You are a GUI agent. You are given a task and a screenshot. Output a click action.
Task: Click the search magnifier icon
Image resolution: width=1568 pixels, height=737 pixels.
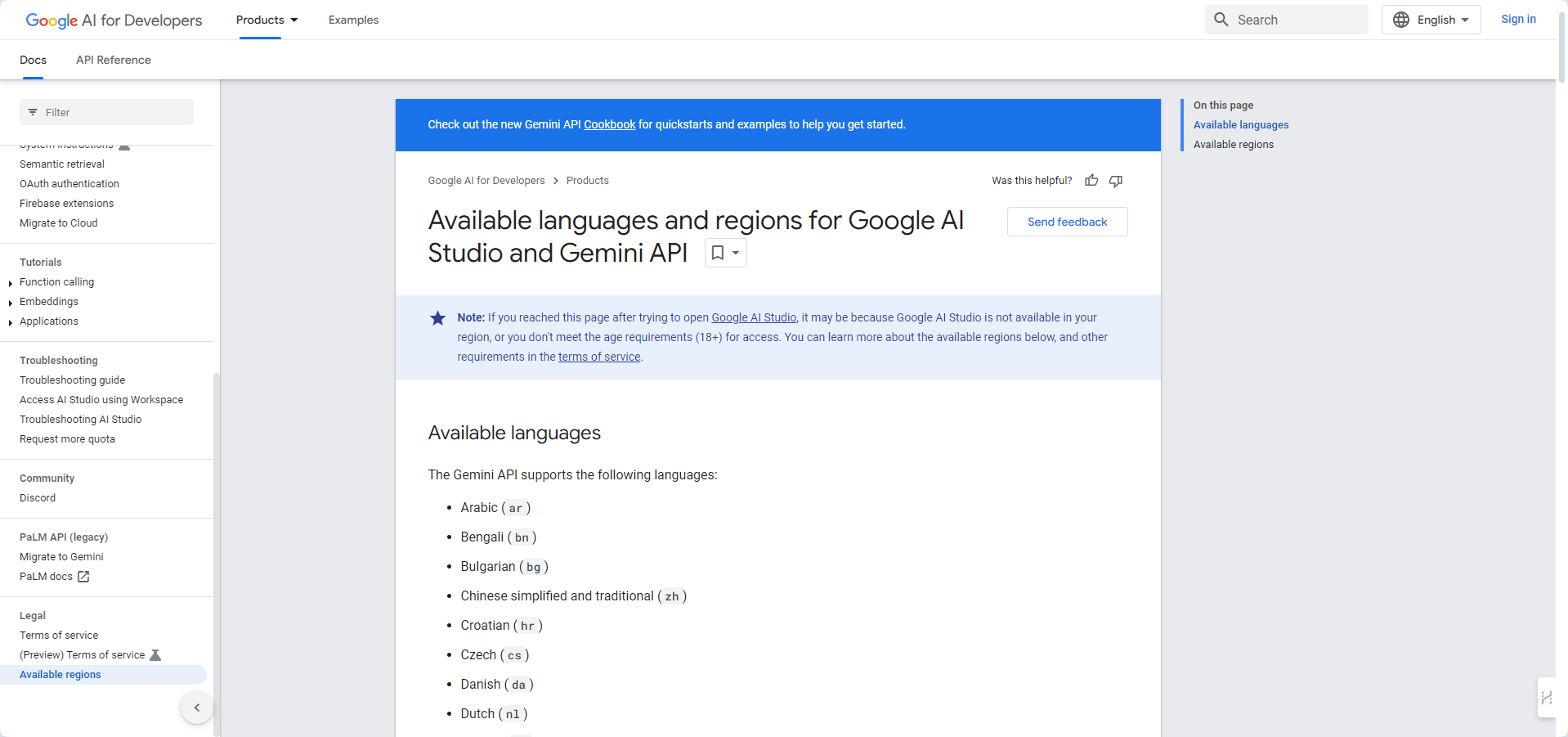click(x=1221, y=20)
